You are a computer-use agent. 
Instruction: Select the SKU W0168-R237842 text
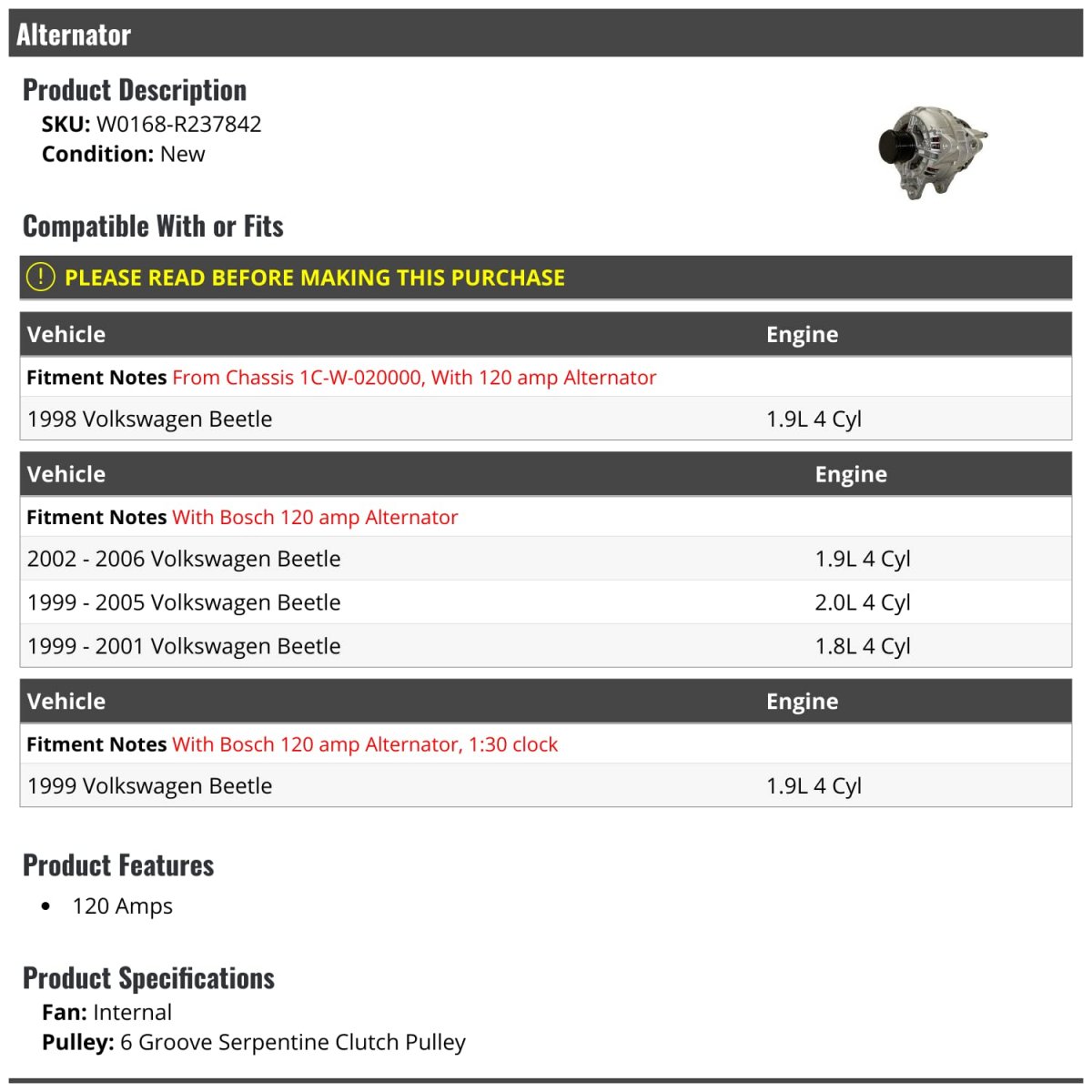178,124
